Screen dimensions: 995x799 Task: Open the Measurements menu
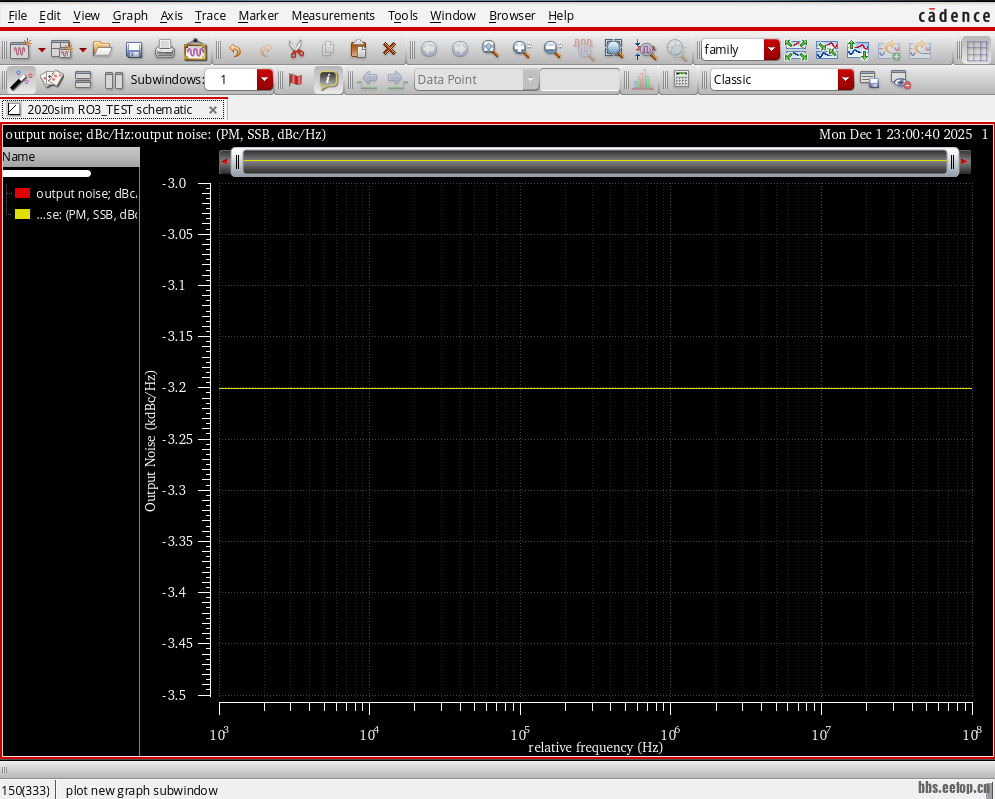[x=333, y=15]
